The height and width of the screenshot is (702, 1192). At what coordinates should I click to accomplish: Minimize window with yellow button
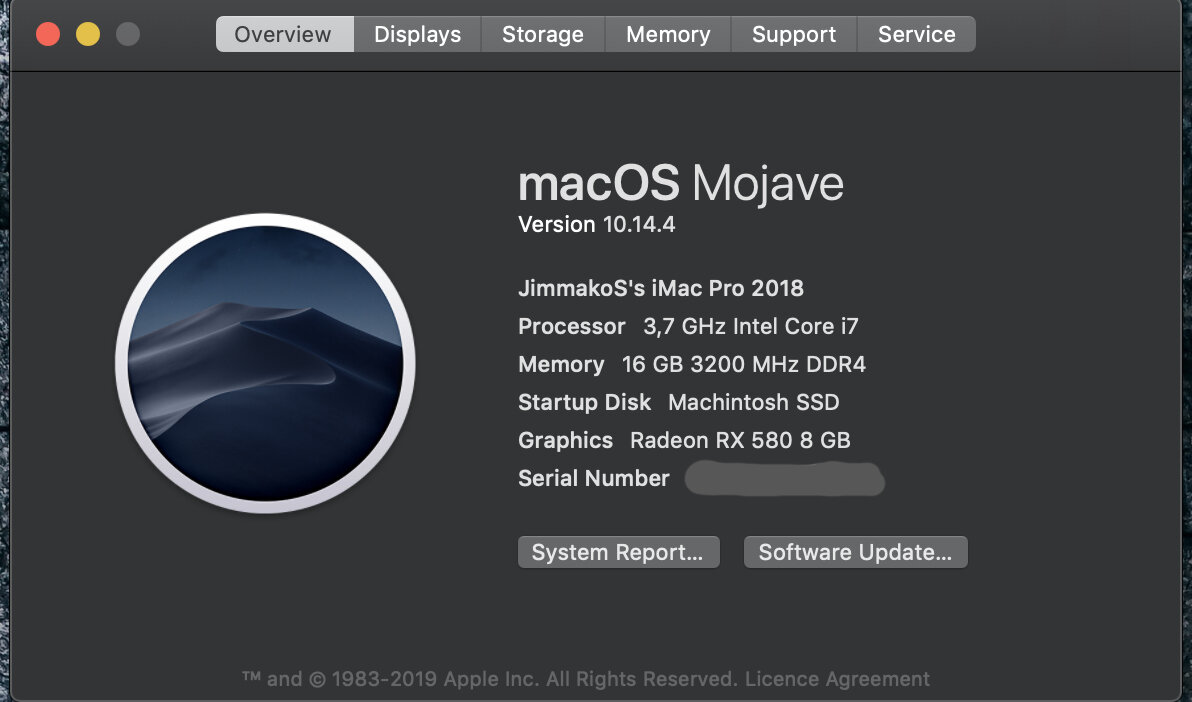(x=88, y=34)
